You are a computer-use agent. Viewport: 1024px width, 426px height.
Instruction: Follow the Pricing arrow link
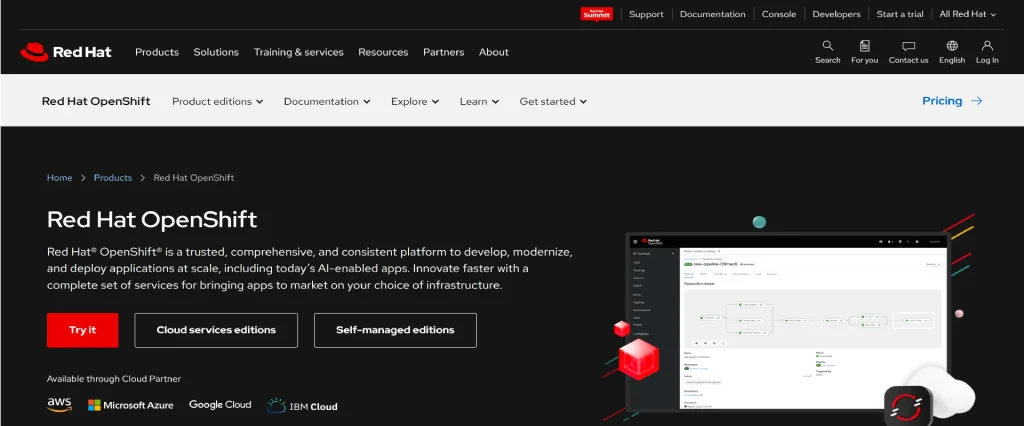pyautogui.click(x=952, y=101)
